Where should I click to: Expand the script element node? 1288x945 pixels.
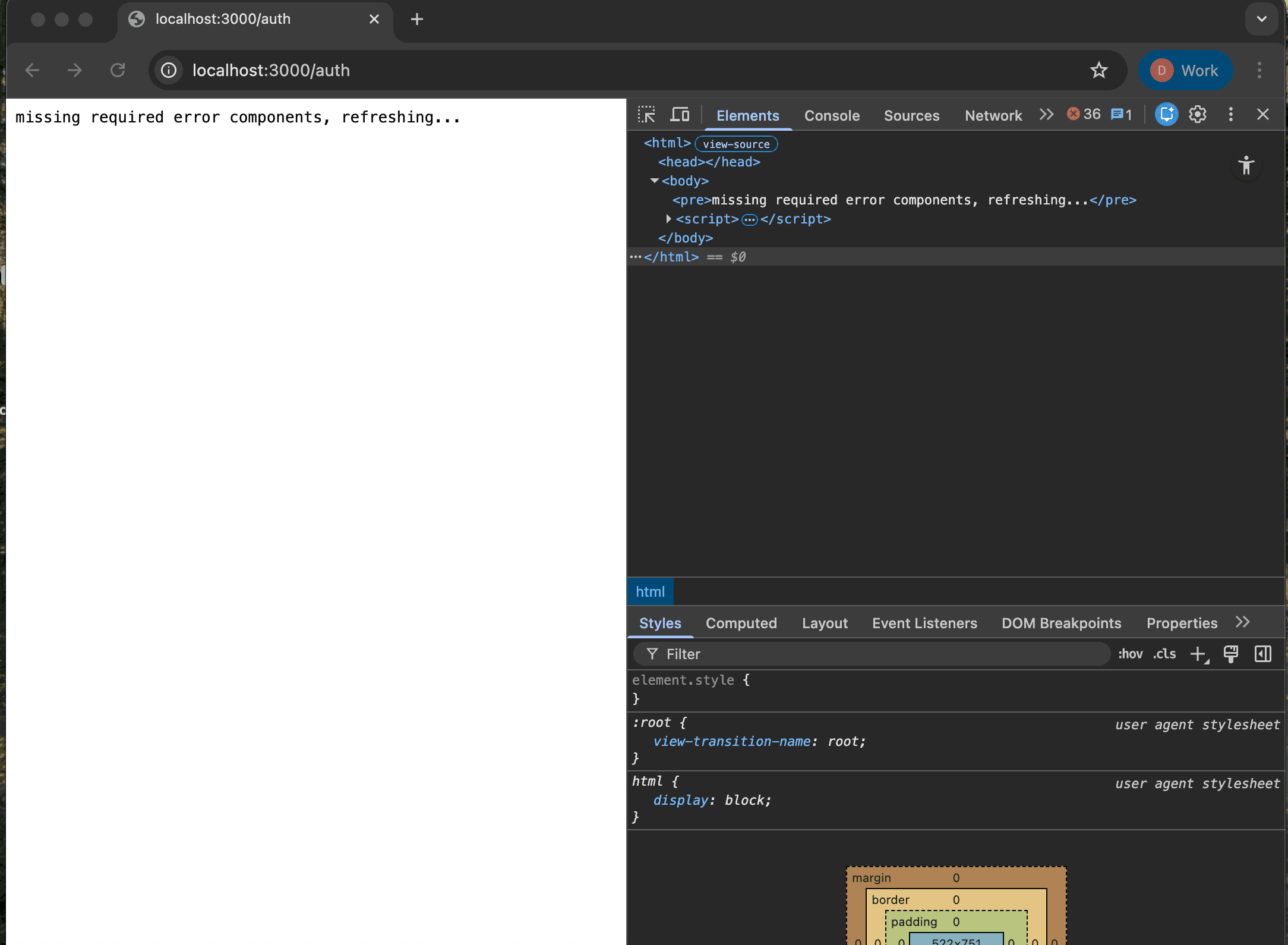point(668,219)
